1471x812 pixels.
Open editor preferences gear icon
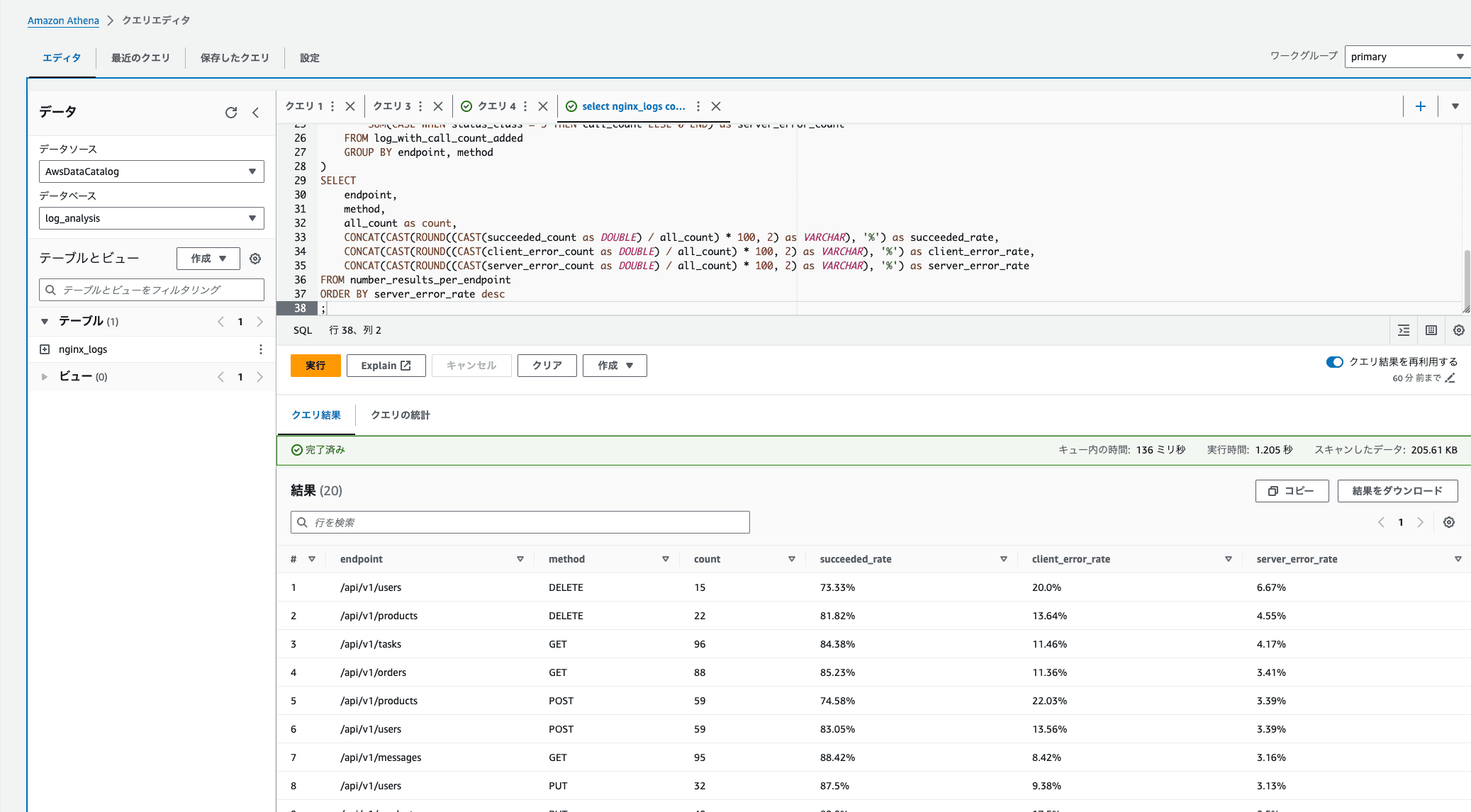(x=1459, y=330)
